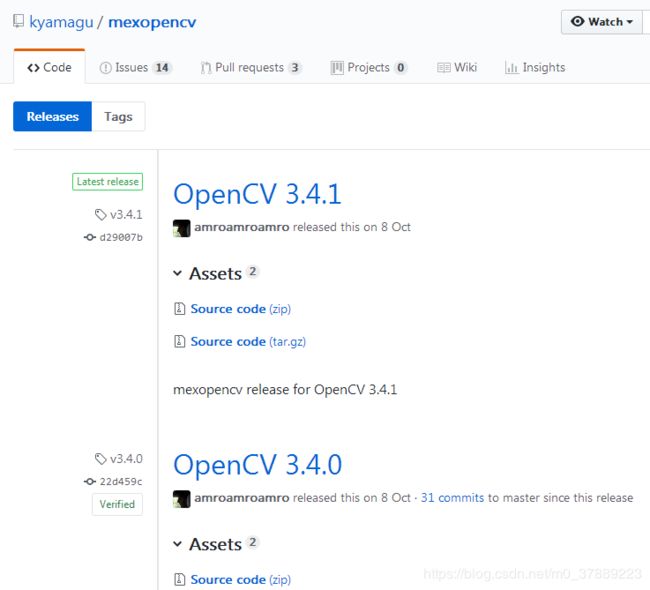Screen dimensions: 650x590
Task: Click the repository book icon beside kyamagu
Action: point(18,21)
